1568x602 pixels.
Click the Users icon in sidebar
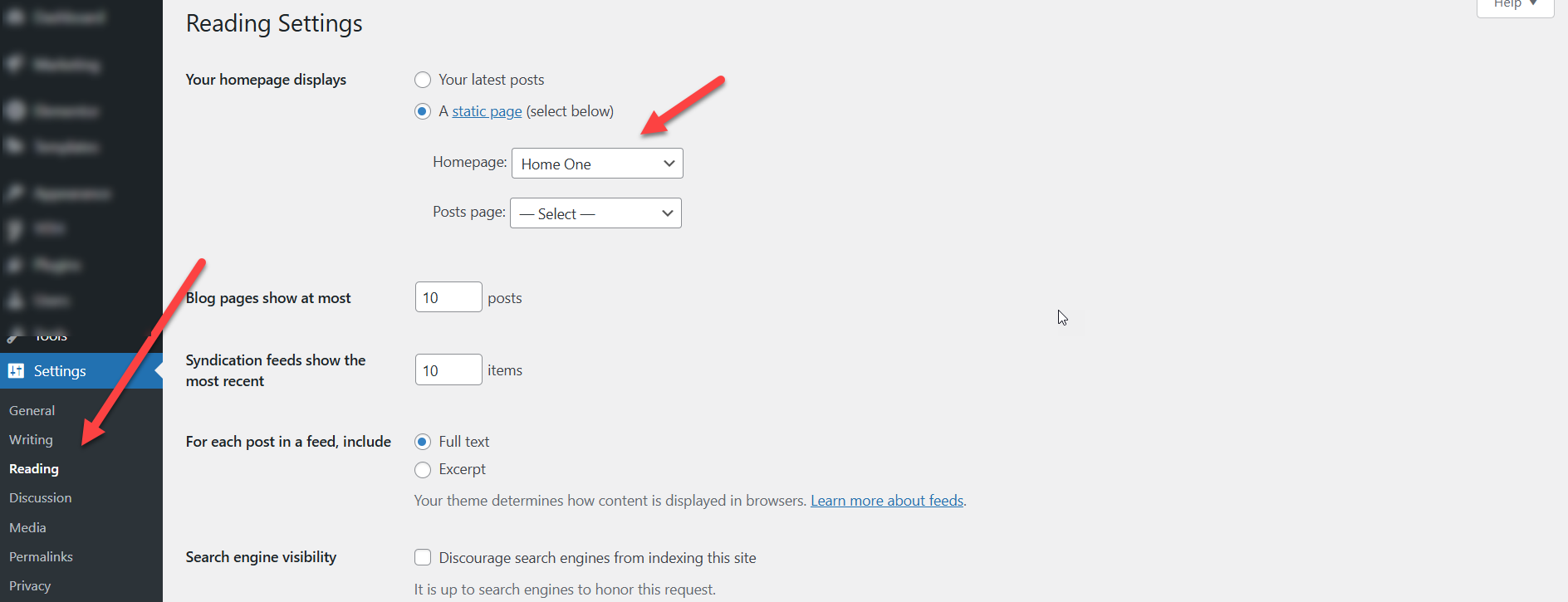15,301
